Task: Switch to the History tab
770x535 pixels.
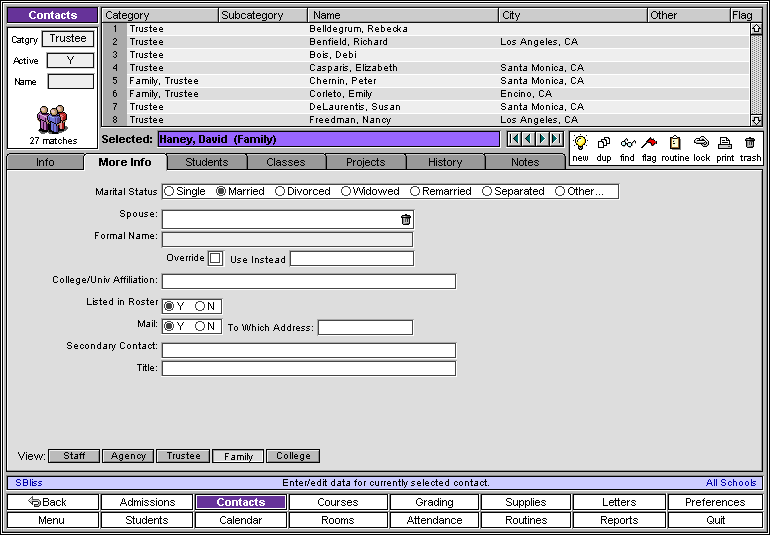Action: tap(445, 162)
